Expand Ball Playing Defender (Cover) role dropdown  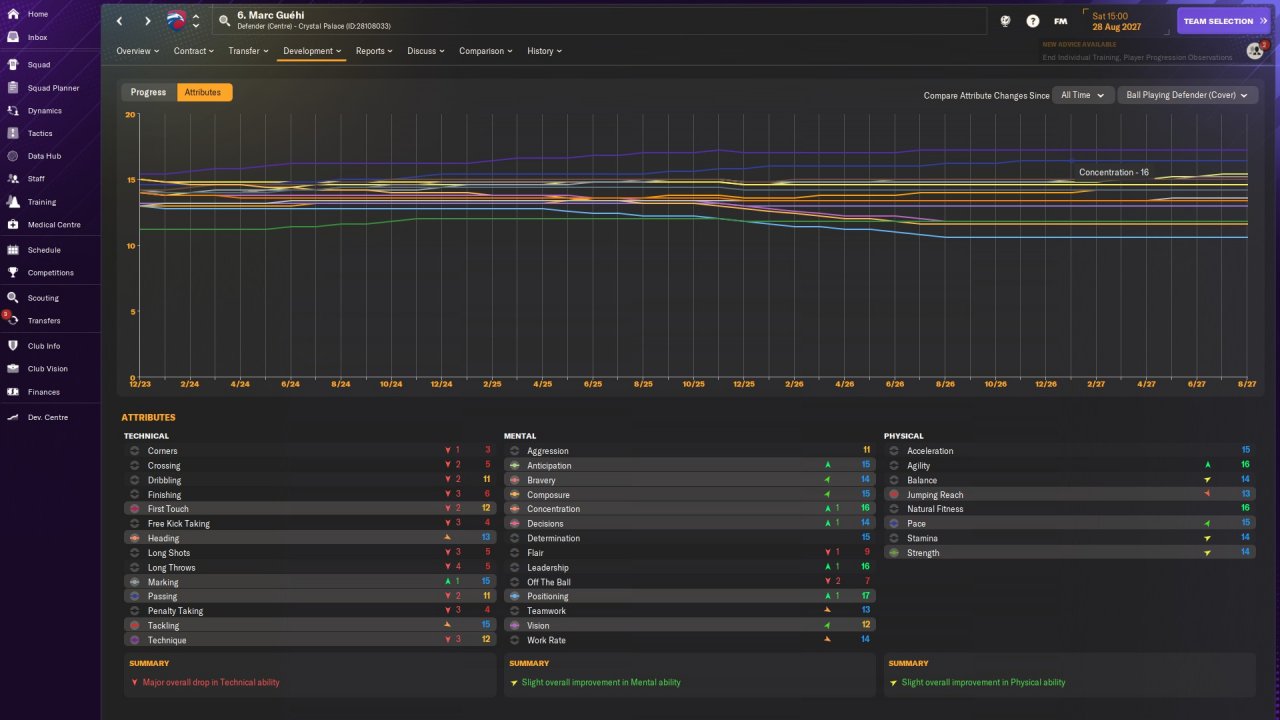click(x=1187, y=95)
